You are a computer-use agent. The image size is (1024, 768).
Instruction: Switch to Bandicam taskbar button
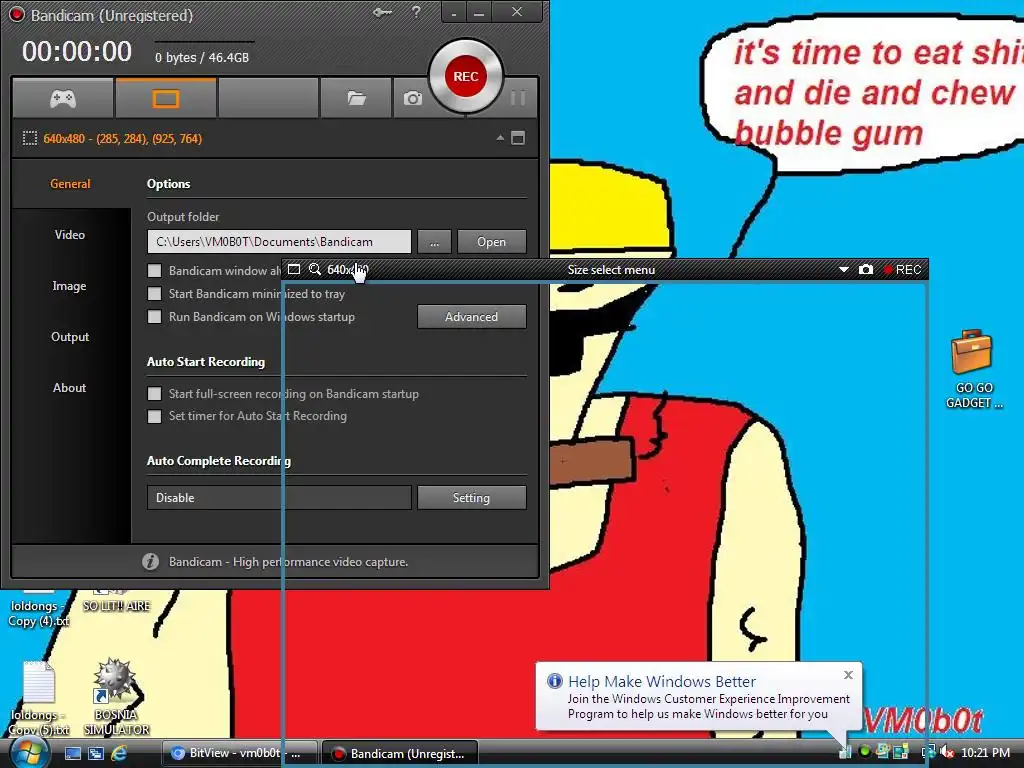(400, 753)
